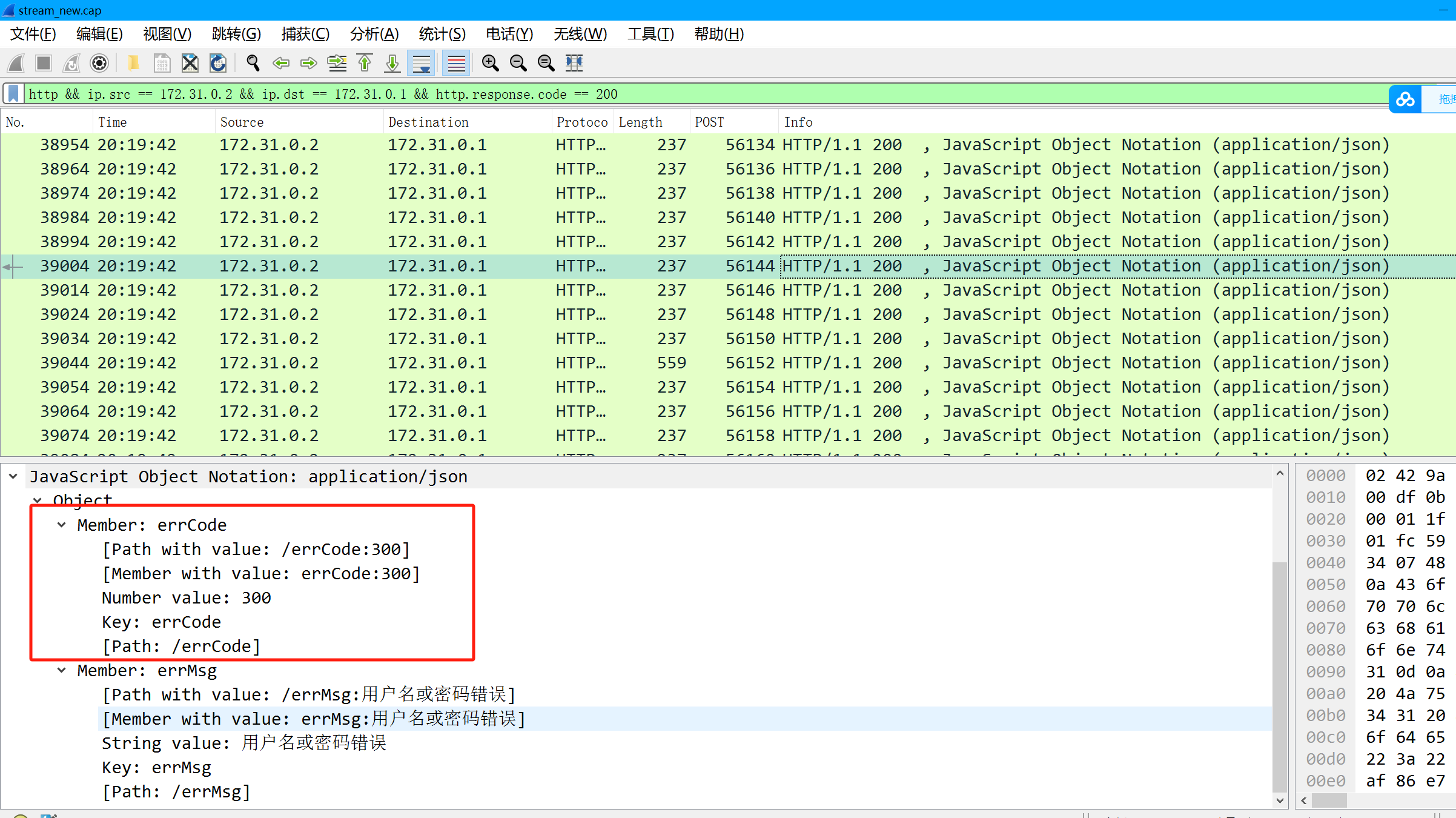1456x818 pixels.
Task: Open the 电话(Y) menu
Action: (x=510, y=34)
